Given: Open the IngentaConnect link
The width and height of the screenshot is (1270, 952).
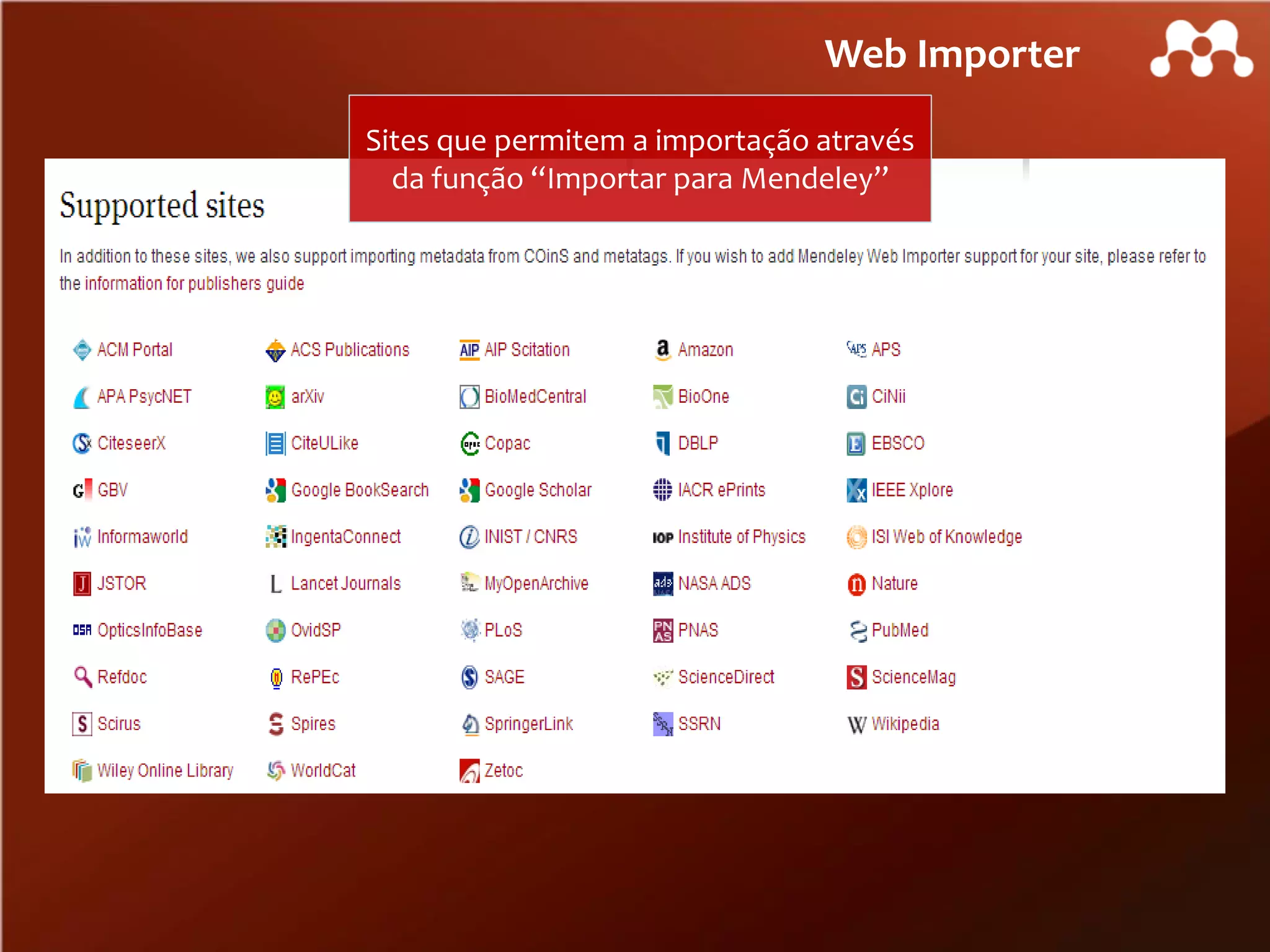Looking at the screenshot, I should pyautogui.click(x=346, y=537).
